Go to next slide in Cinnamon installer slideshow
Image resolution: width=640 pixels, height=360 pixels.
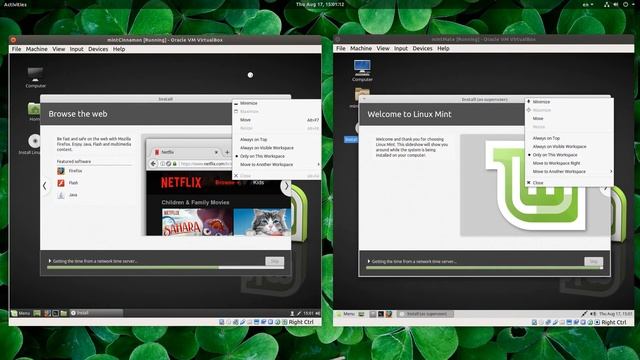point(286,186)
